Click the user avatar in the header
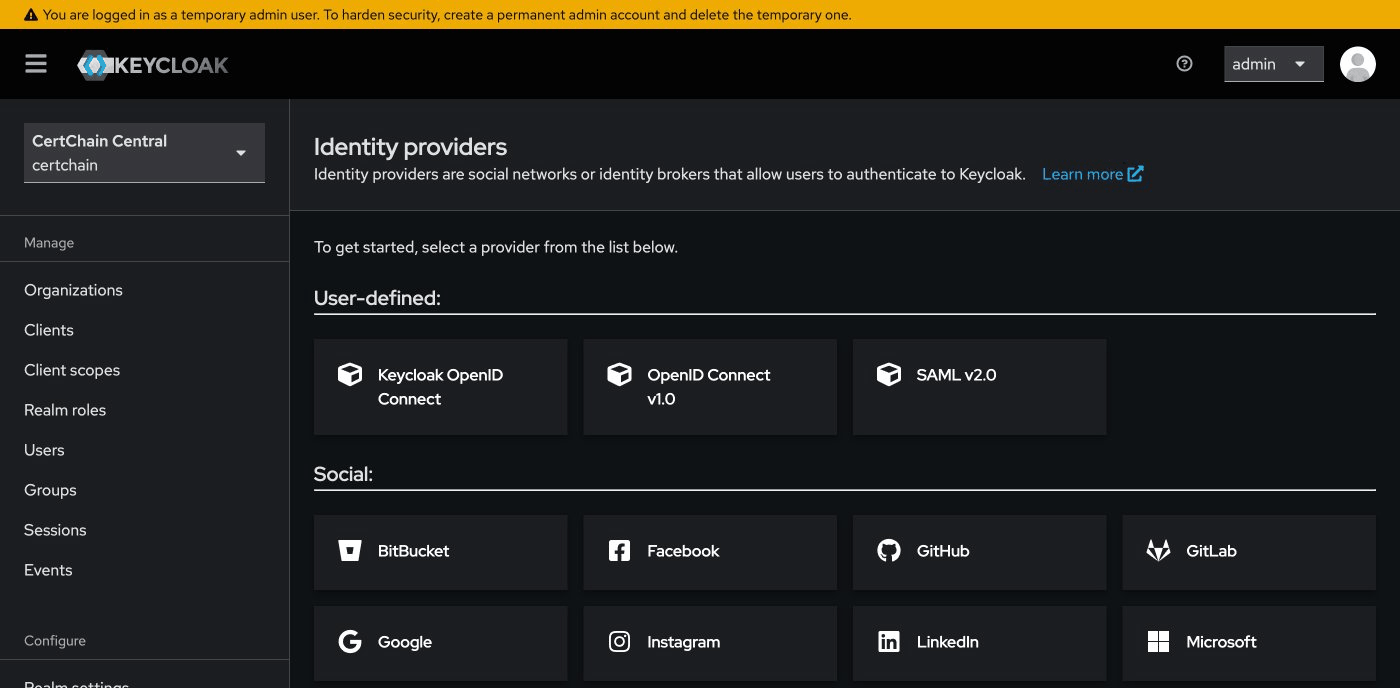Image resolution: width=1400 pixels, height=688 pixels. click(x=1357, y=63)
